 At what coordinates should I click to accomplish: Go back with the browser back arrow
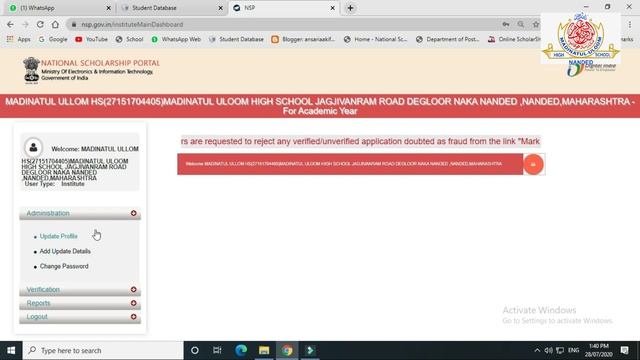click(x=10, y=24)
